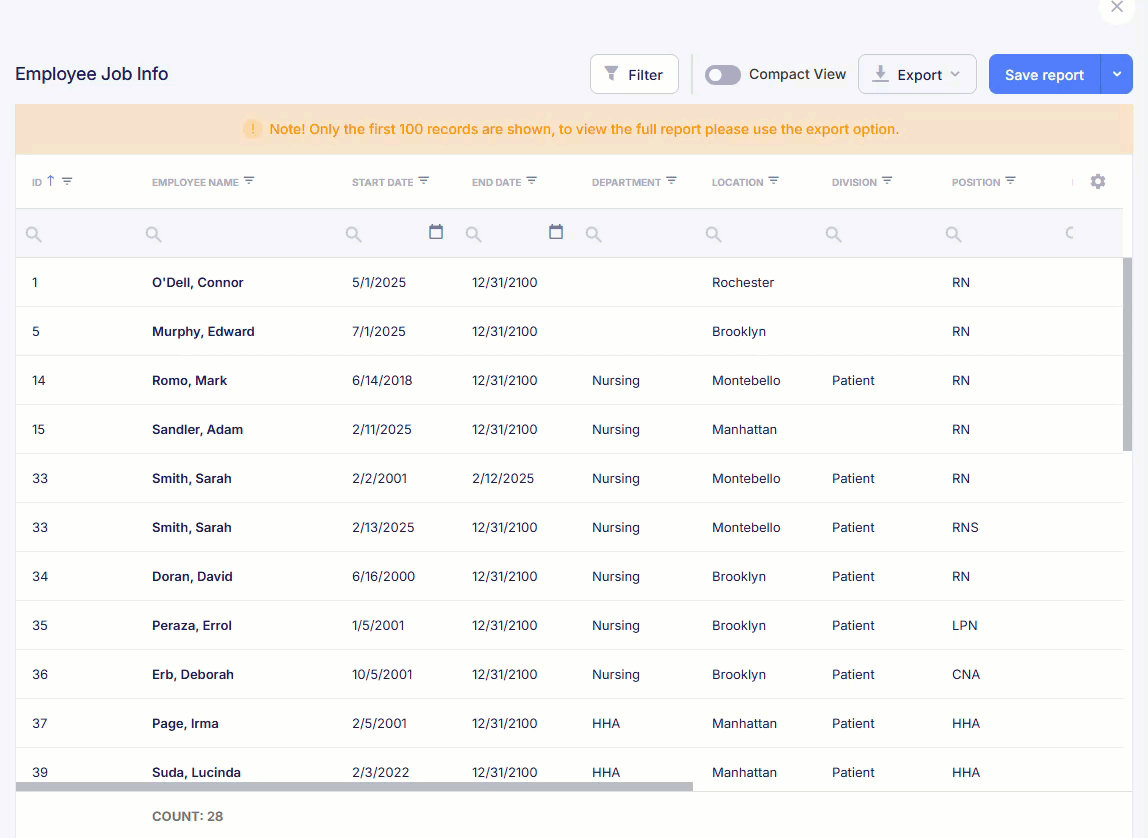Viewport: 1148px width, 838px height.
Task: Open the End Date calendar picker
Action: click(556, 232)
